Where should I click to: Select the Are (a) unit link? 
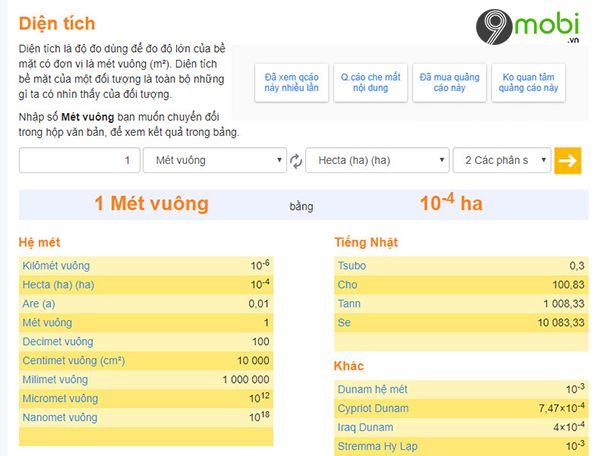click(39, 304)
